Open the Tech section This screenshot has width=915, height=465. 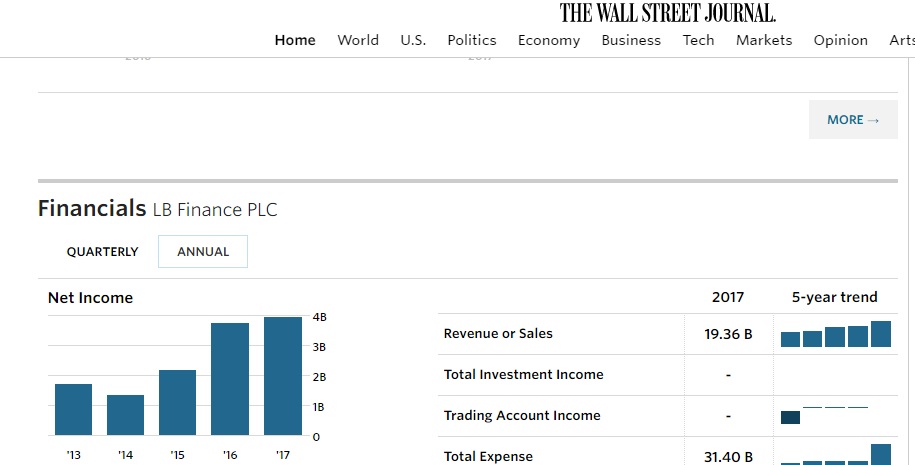coord(699,40)
